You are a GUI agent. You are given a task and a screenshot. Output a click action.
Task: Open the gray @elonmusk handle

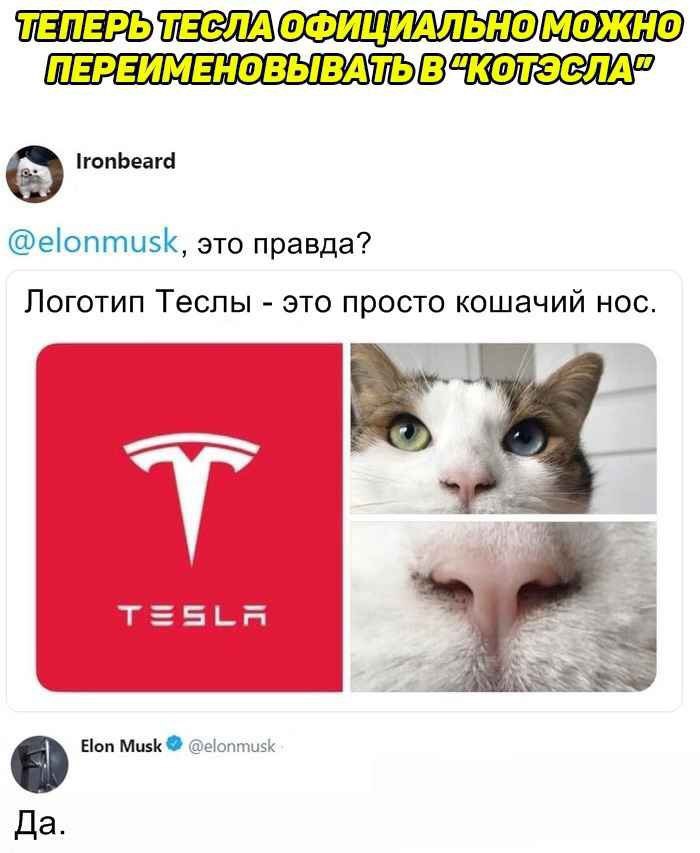pos(232,746)
